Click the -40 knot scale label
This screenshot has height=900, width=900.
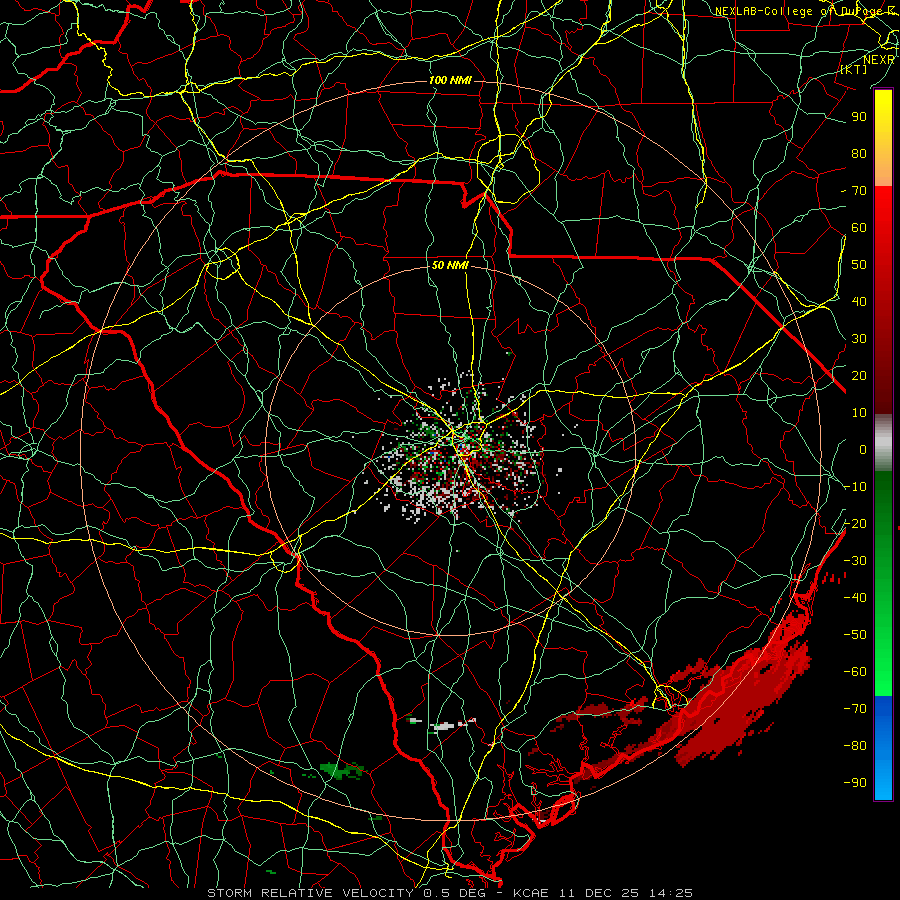855,598
